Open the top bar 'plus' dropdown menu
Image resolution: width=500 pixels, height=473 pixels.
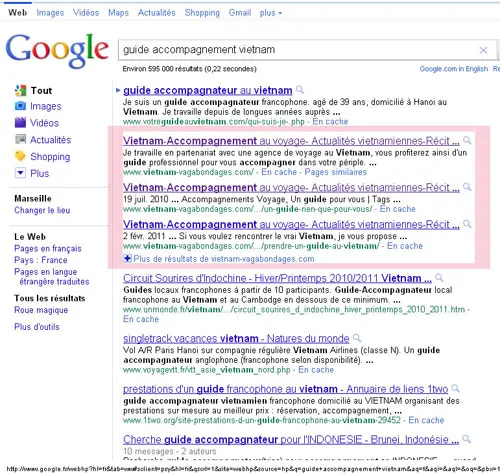click(x=271, y=13)
